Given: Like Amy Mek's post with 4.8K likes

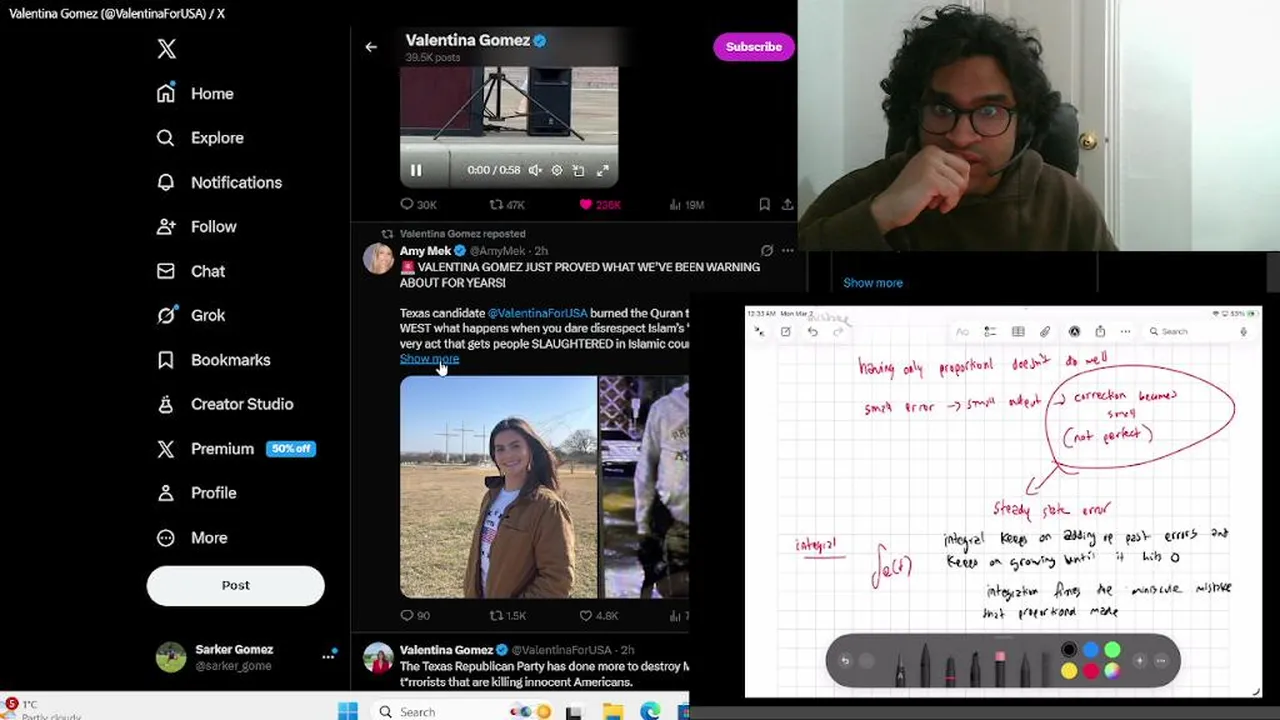Looking at the screenshot, I should (x=599, y=616).
